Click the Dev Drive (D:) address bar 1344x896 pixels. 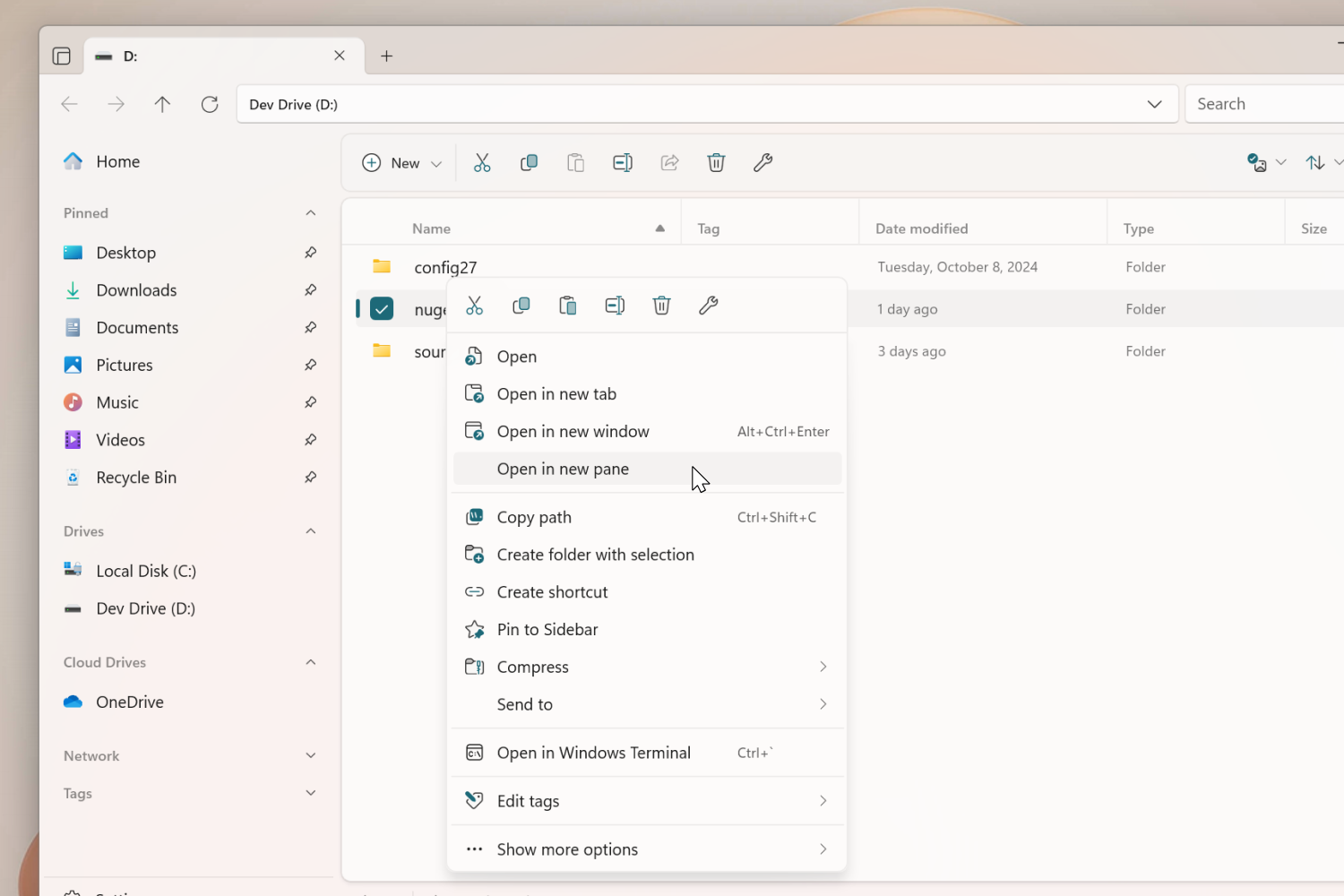pos(706,104)
